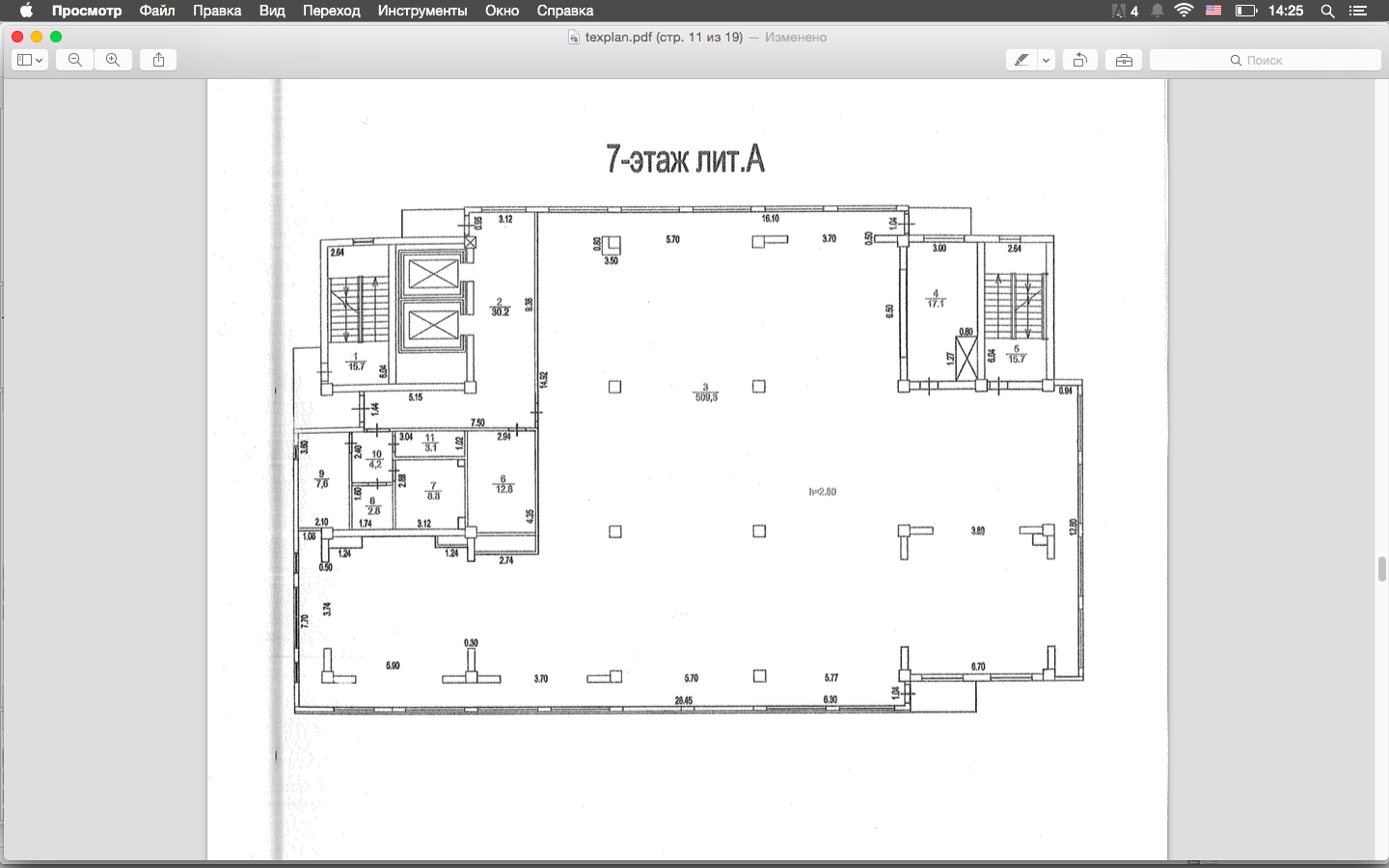Viewport: 1389px width, 868px height.
Task: Click the room 6 label 12.8
Action: pyautogui.click(x=504, y=489)
